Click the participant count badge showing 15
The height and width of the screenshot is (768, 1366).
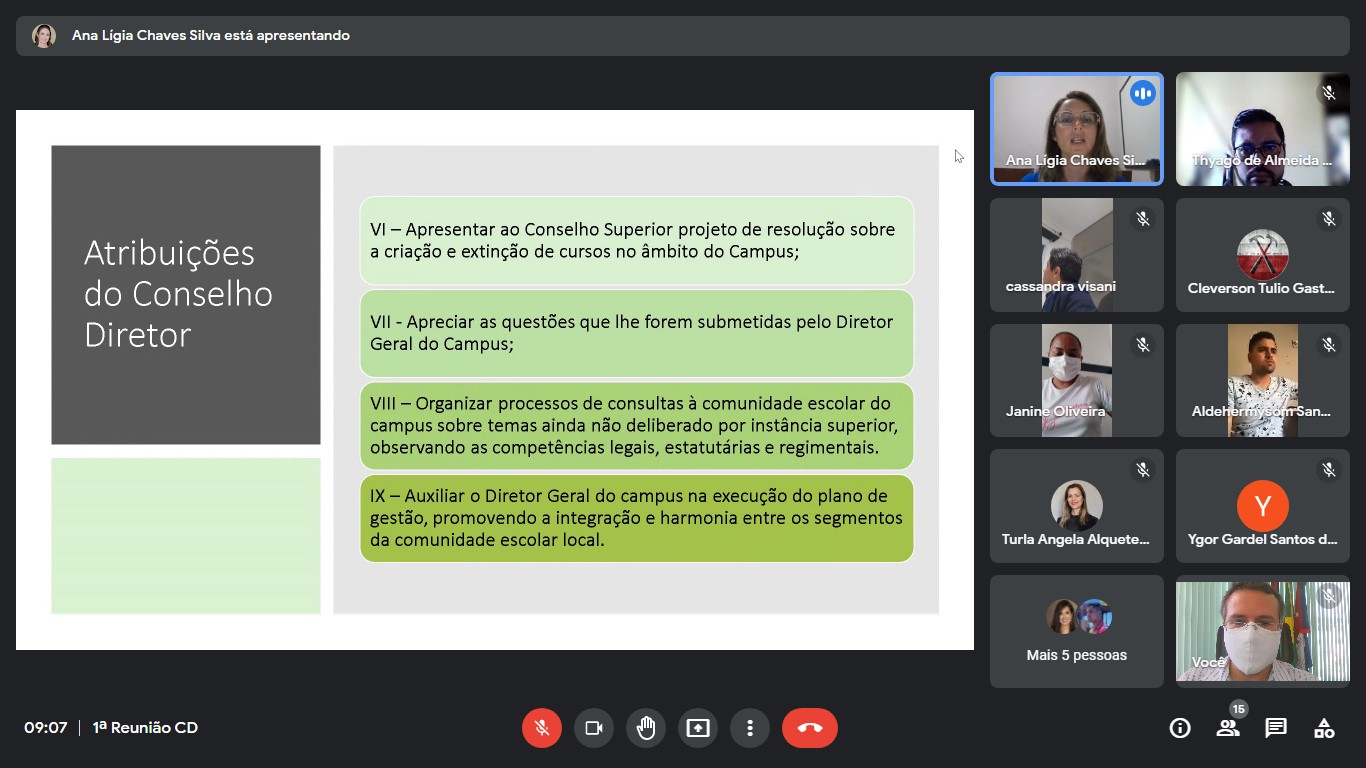click(x=1239, y=708)
